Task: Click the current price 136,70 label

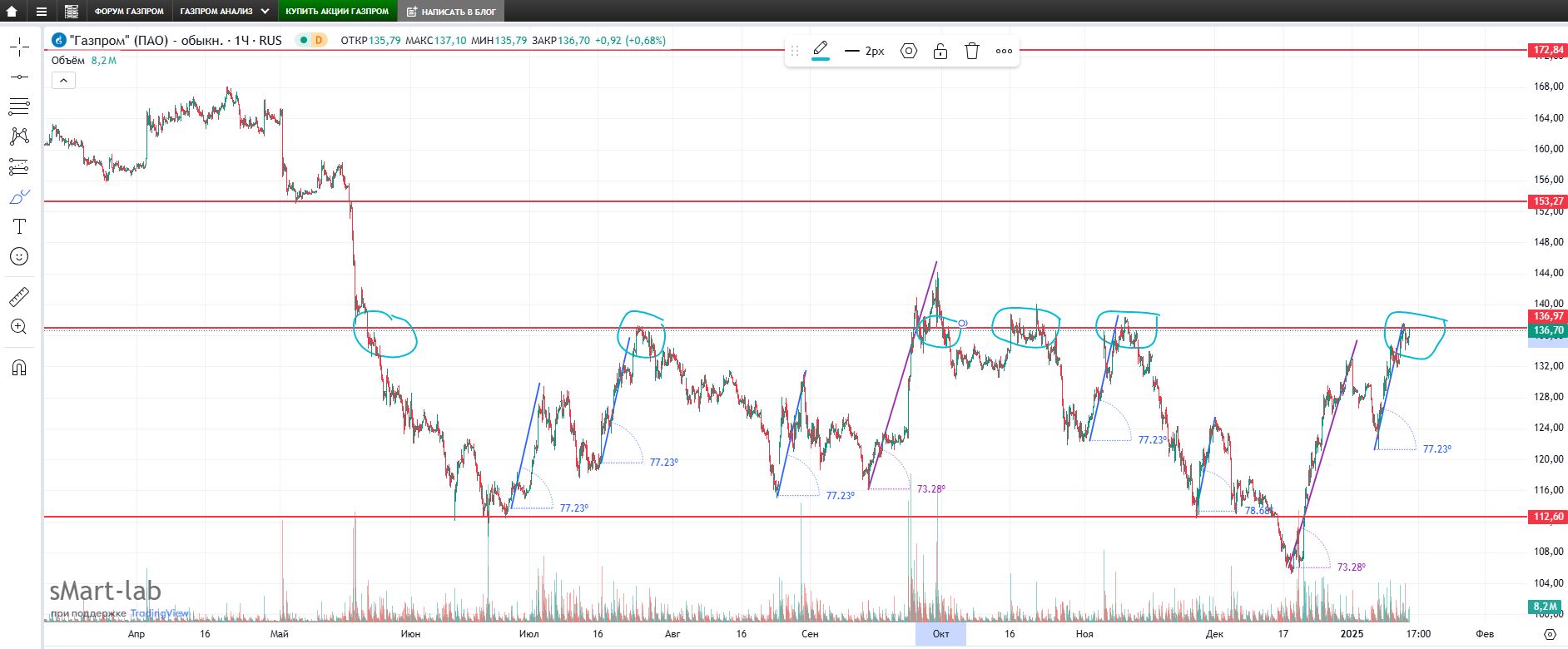Action: point(1549,330)
